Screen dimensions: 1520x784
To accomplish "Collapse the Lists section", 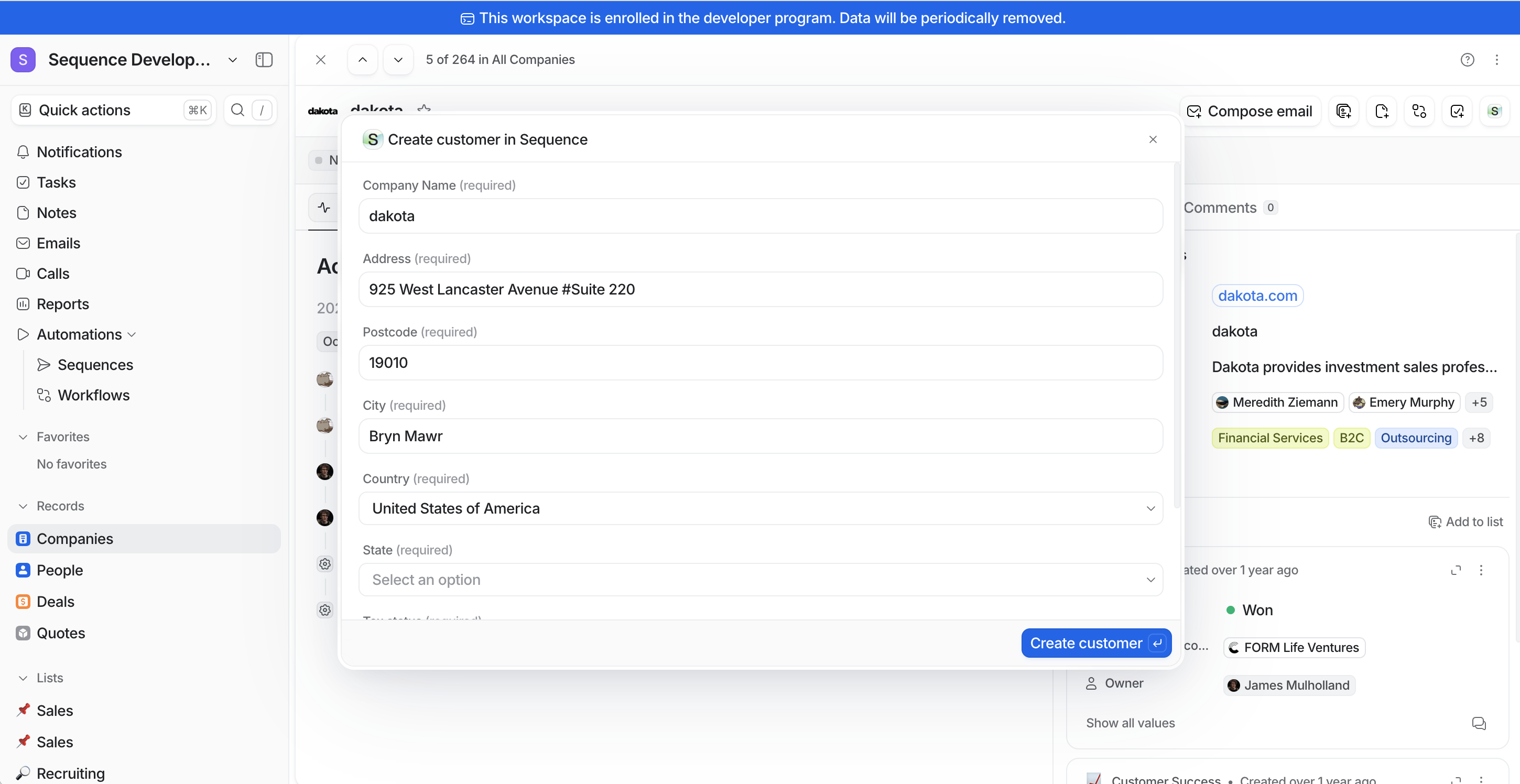I will pos(23,678).
